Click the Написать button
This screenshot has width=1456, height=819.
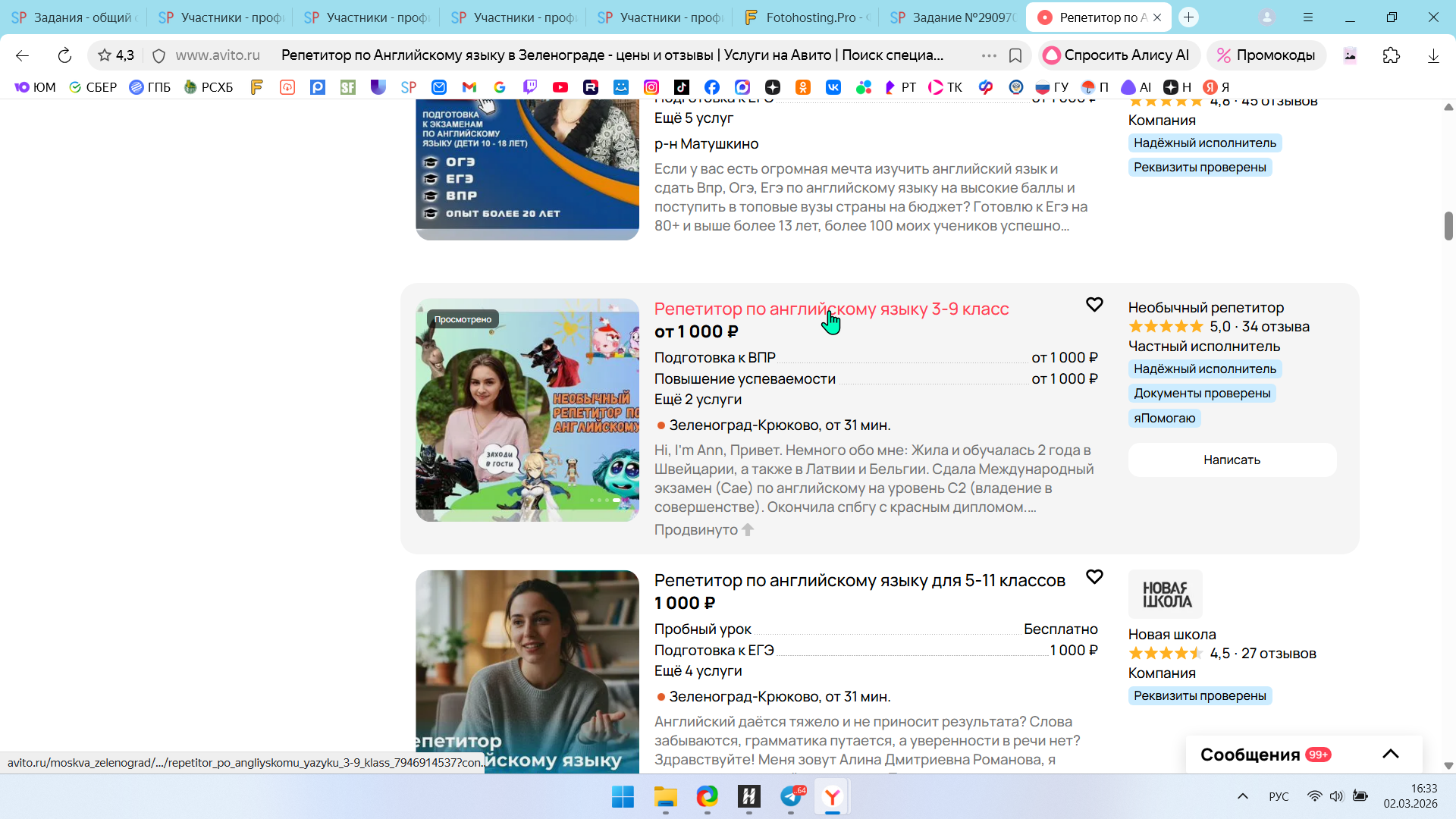click(1232, 460)
